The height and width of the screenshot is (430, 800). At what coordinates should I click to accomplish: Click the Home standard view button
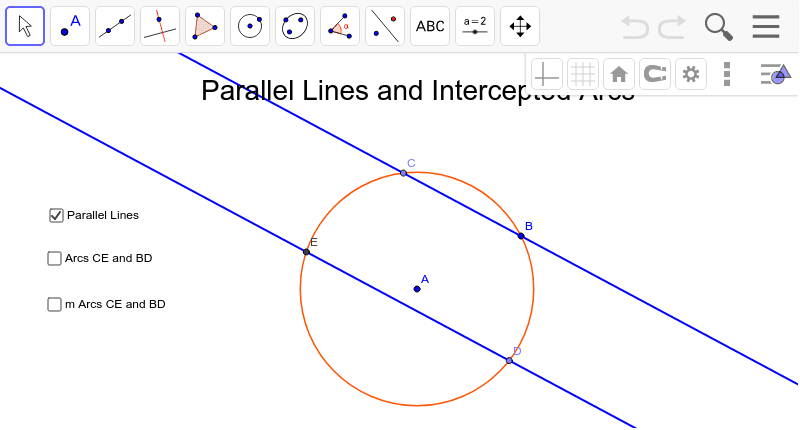[619, 74]
